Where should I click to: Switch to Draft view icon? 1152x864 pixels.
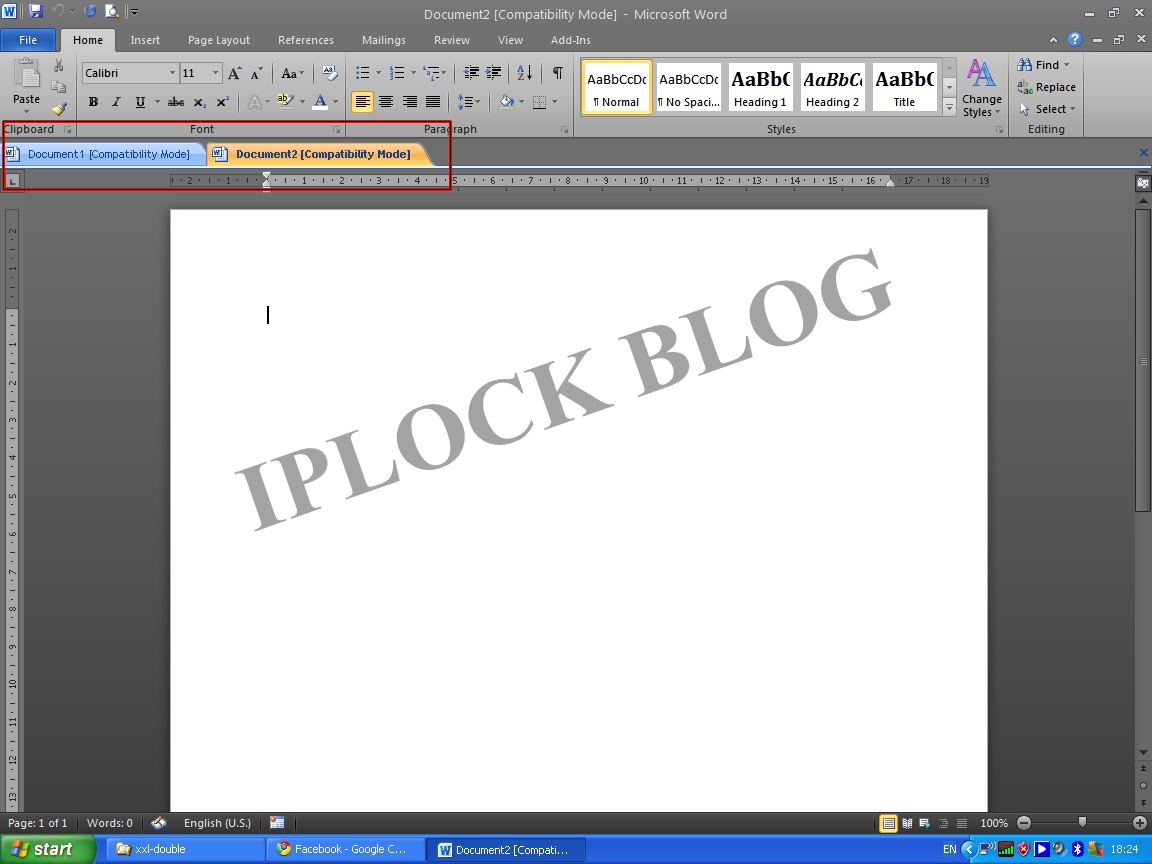(962, 823)
